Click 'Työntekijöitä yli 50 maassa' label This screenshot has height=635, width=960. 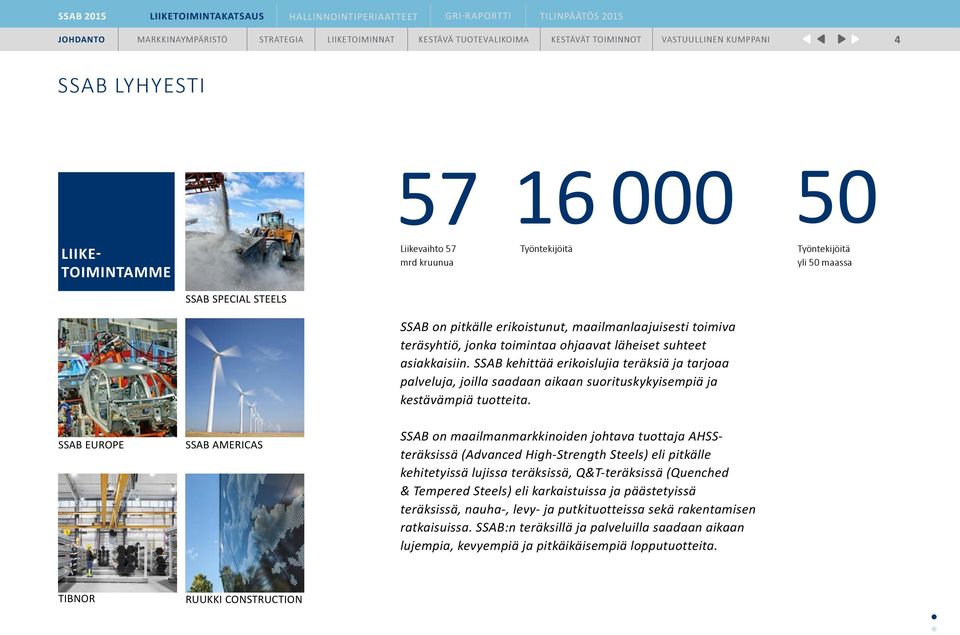(824, 255)
